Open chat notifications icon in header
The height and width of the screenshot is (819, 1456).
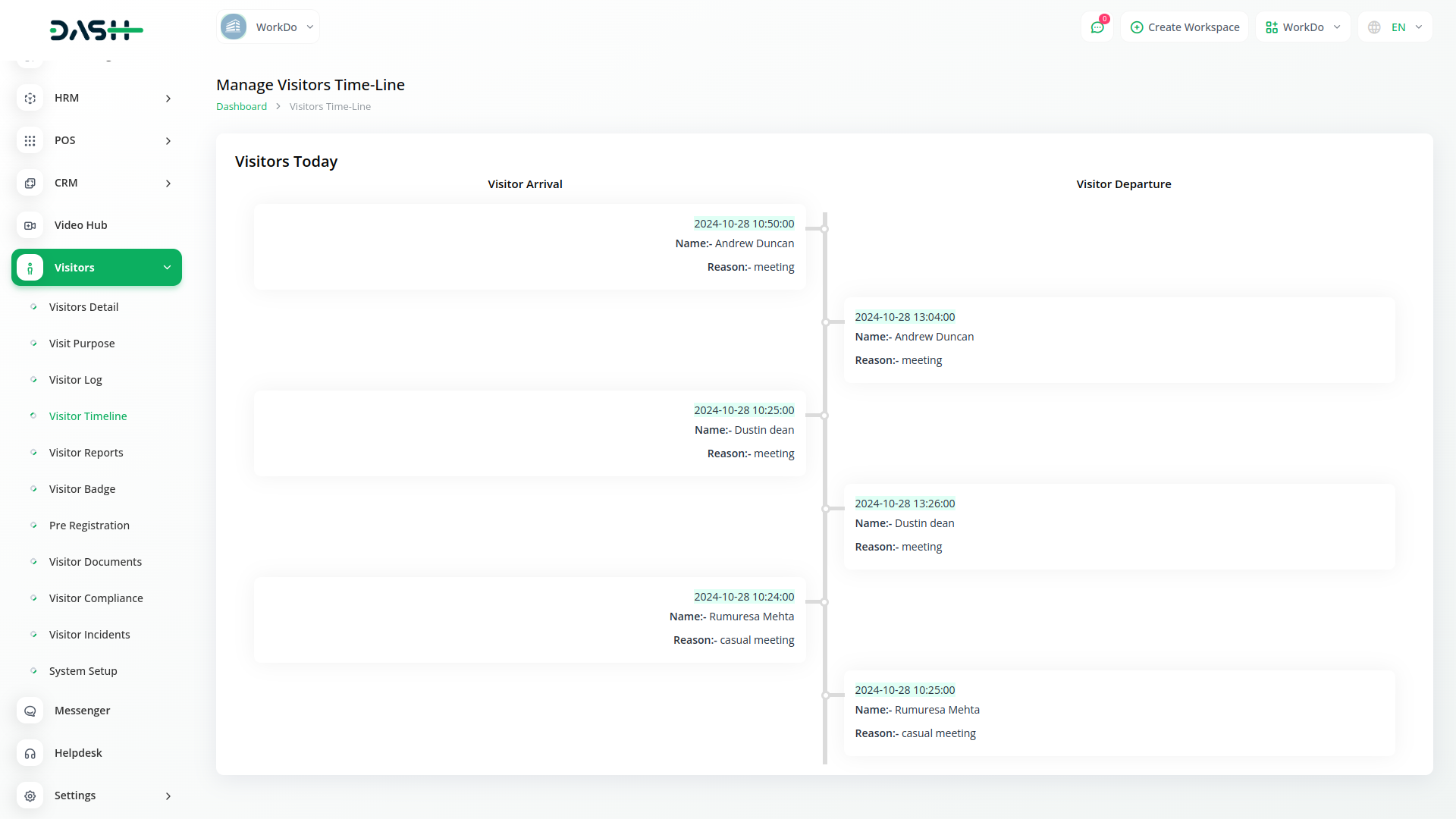tap(1097, 27)
